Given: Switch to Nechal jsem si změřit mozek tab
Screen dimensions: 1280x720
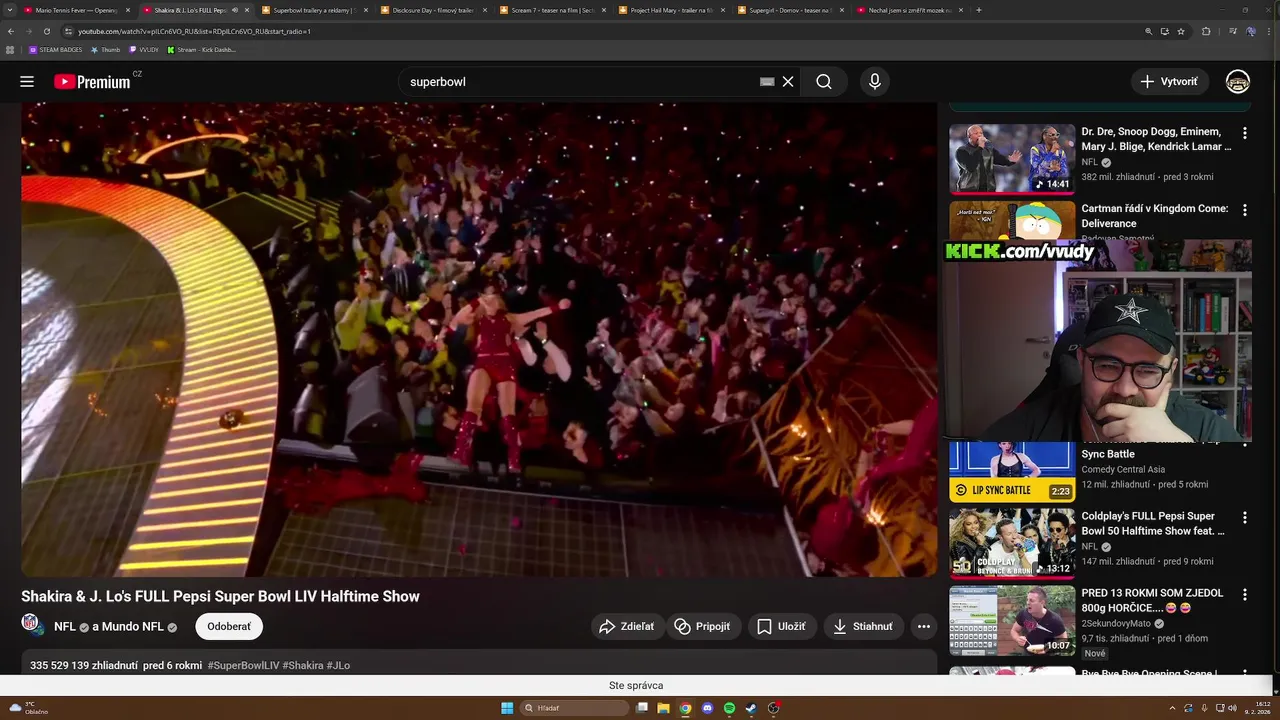Looking at the screenshot, I should point(908,10).
